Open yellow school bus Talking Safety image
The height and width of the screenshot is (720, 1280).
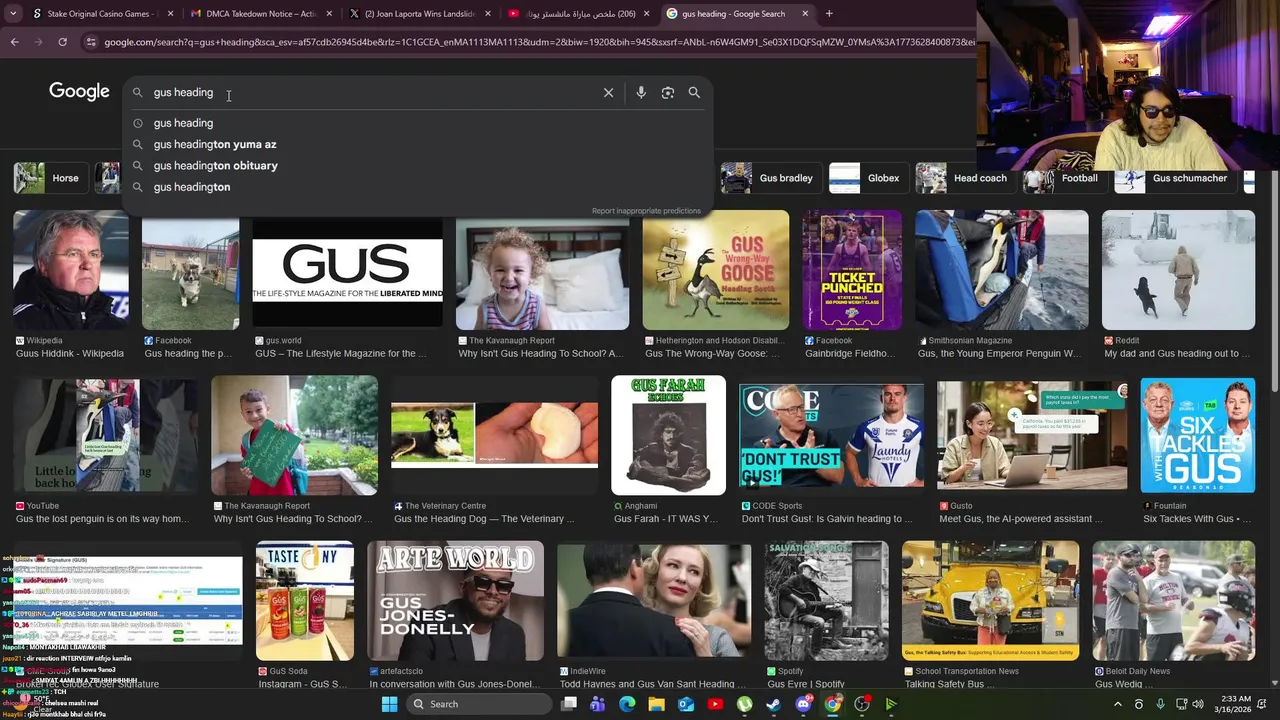[990, 601]
